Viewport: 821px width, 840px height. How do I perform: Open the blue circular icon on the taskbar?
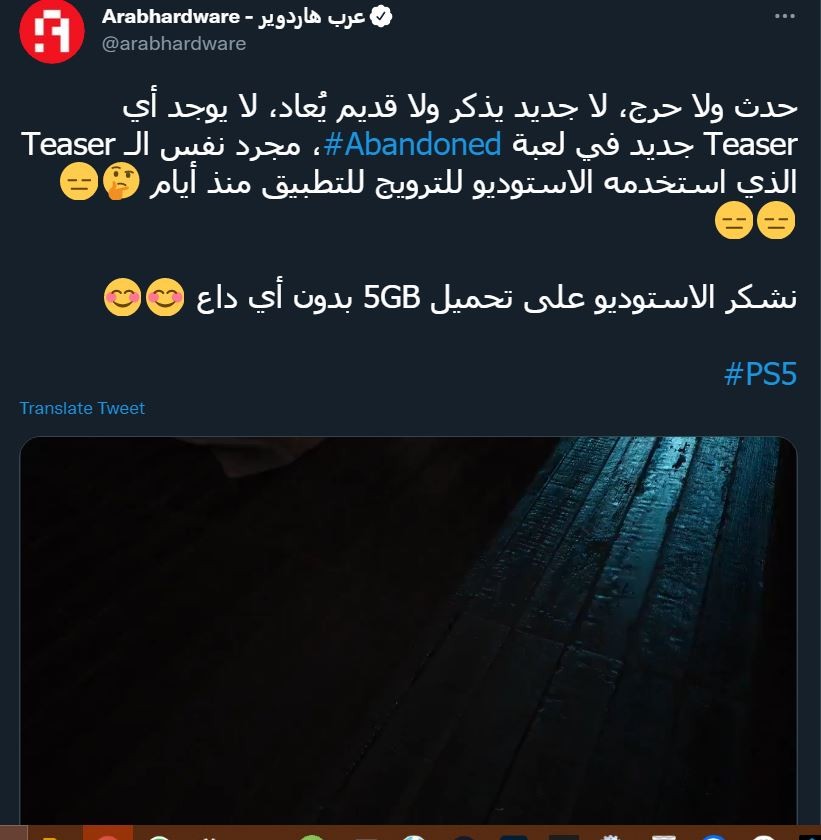(x=713, y=836)
